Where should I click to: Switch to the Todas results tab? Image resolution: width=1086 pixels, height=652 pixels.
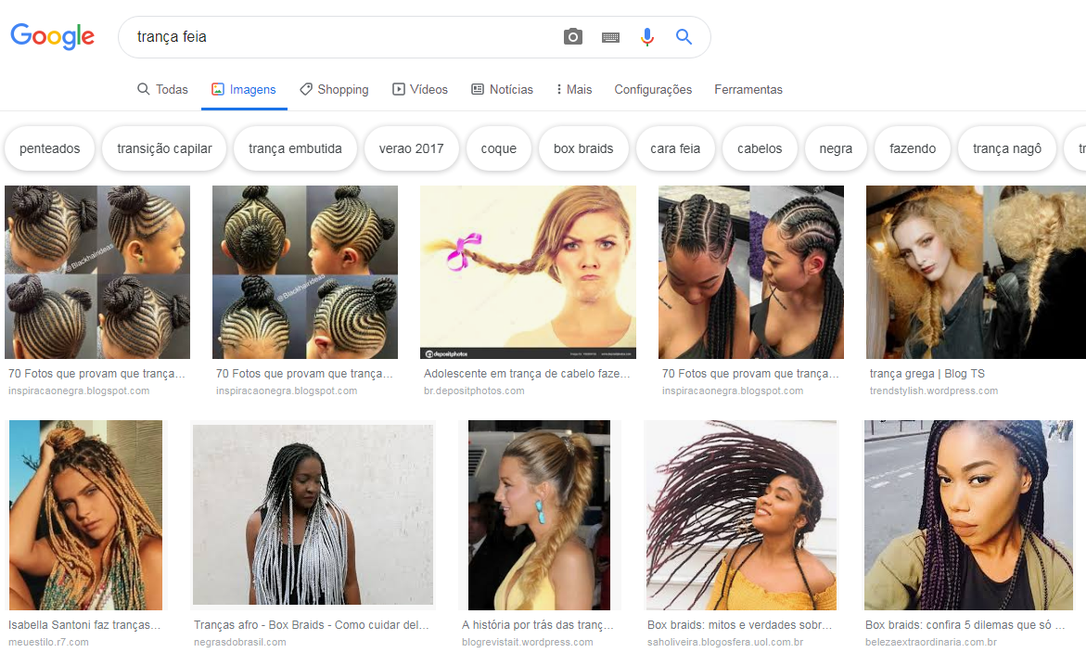(x=163, y=89)
